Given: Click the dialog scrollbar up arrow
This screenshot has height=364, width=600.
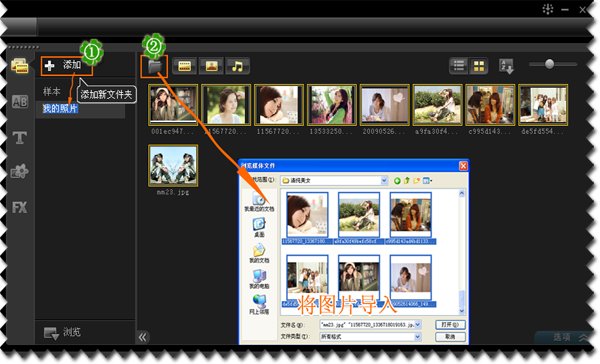Looking at the screenshot, I should tap(461, 194).
